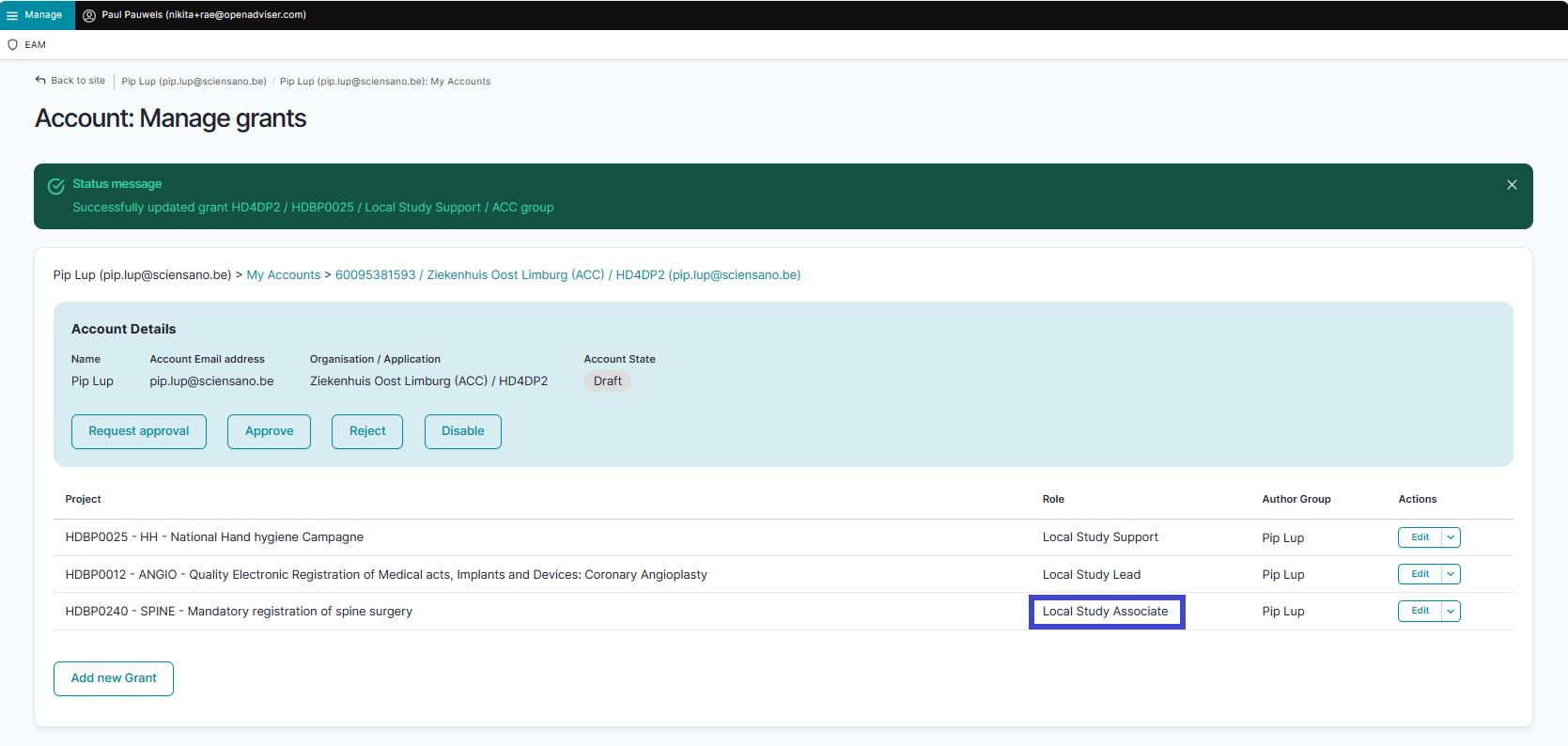This screenshot has width=1568, height=746.
Task: Click the EAM shield icon
Action: pyautogui.click(x=12, y=45)
